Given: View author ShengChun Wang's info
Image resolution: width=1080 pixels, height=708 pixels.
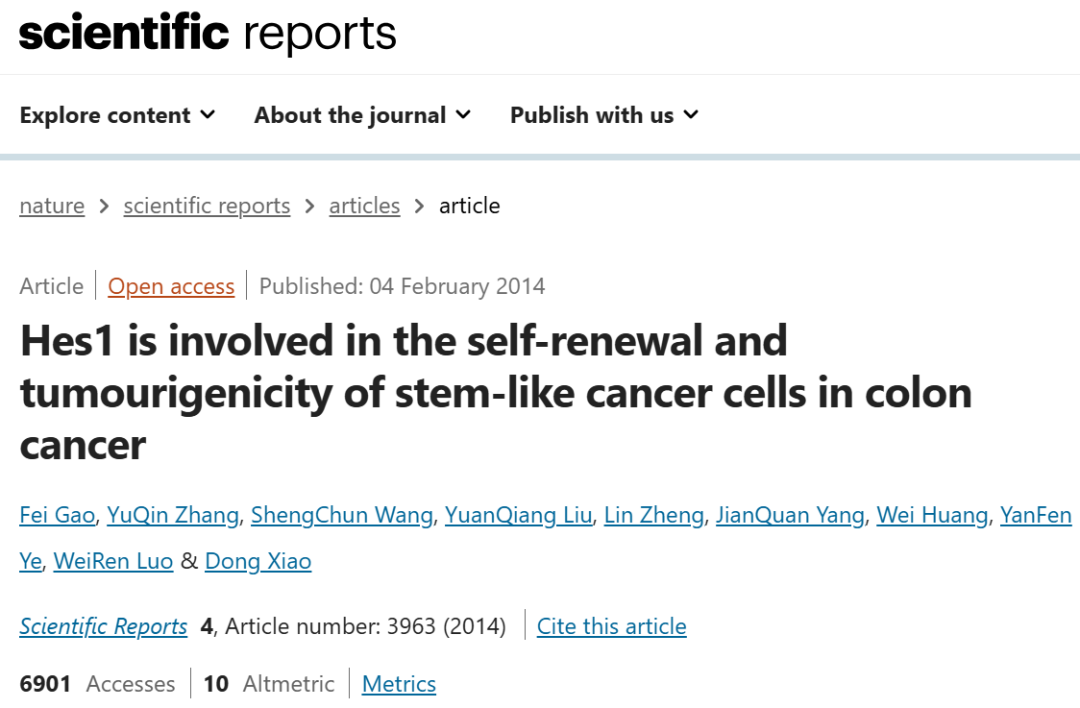Looking at the screenshot, I should (342, 515).
